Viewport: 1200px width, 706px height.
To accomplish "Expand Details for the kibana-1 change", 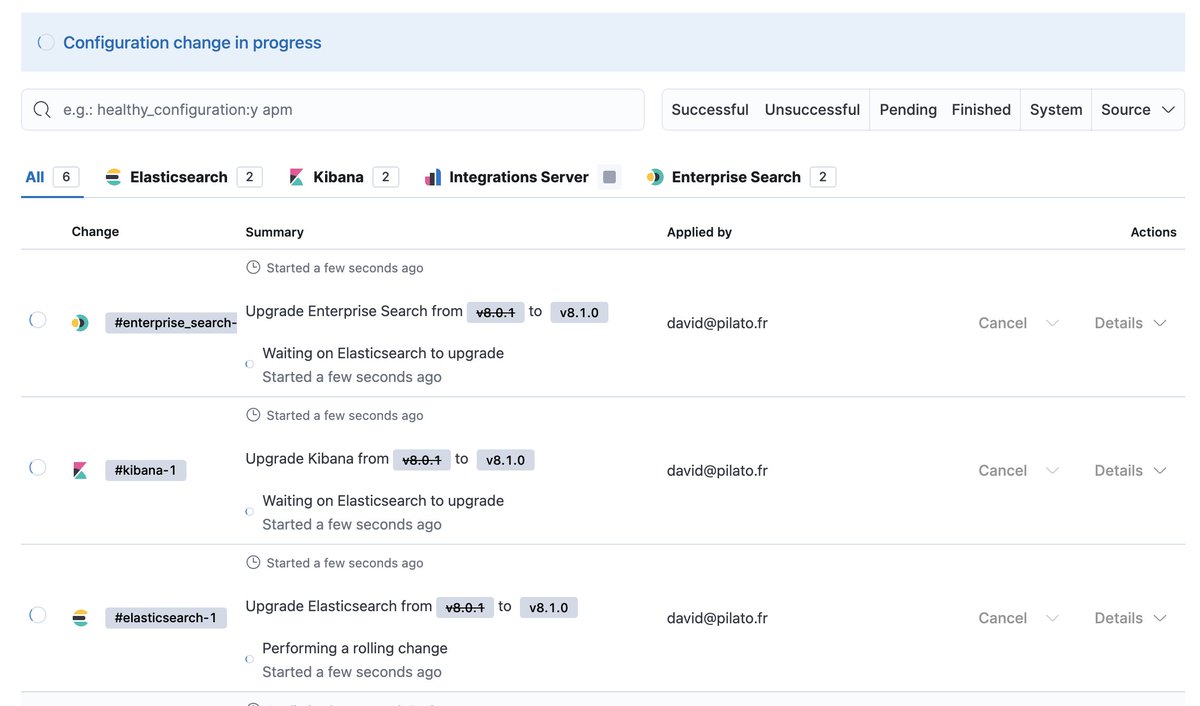I will tap(1131, 471).
